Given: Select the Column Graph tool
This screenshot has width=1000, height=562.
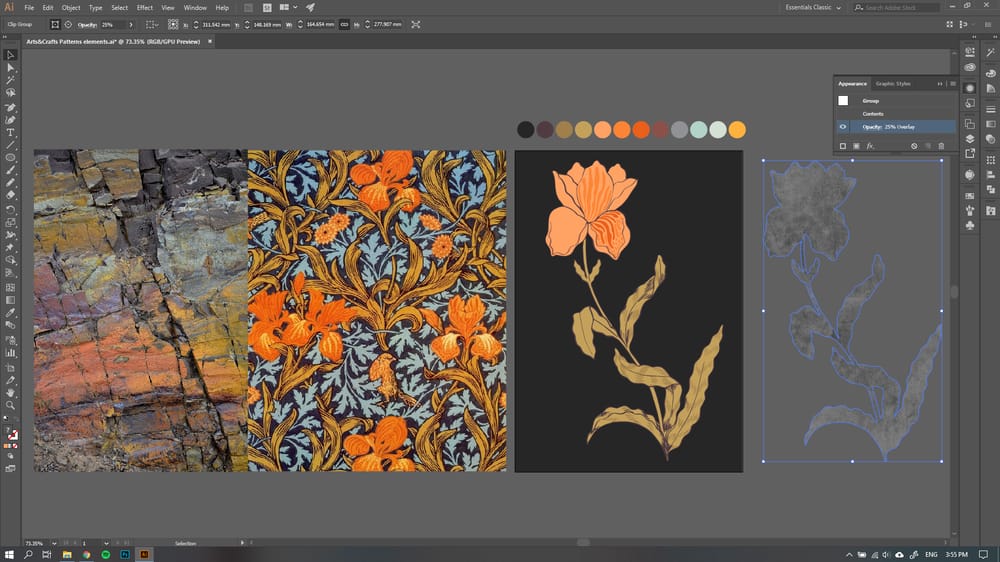Looking at the screenshot, I should click(x=10, y=353).
